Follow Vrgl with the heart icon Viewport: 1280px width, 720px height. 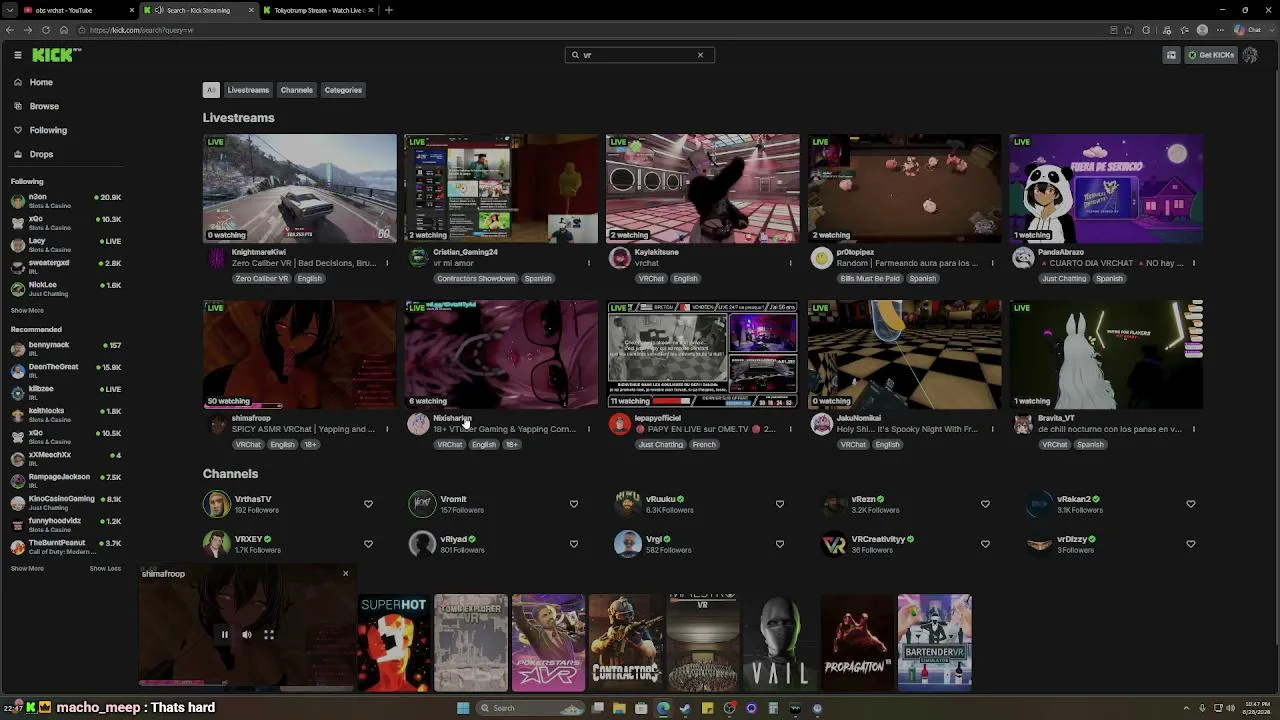click(x=780, y=544)
